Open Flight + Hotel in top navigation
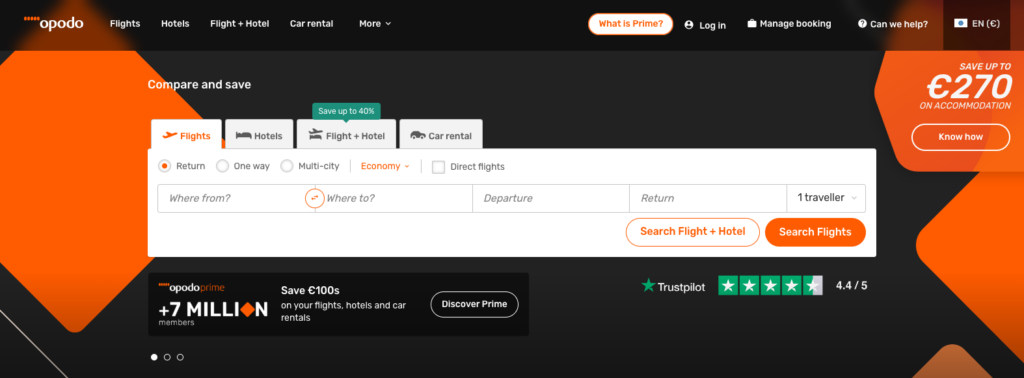Image resolution: width=1024 pixels, height=378 pixels. click(240, 24)
